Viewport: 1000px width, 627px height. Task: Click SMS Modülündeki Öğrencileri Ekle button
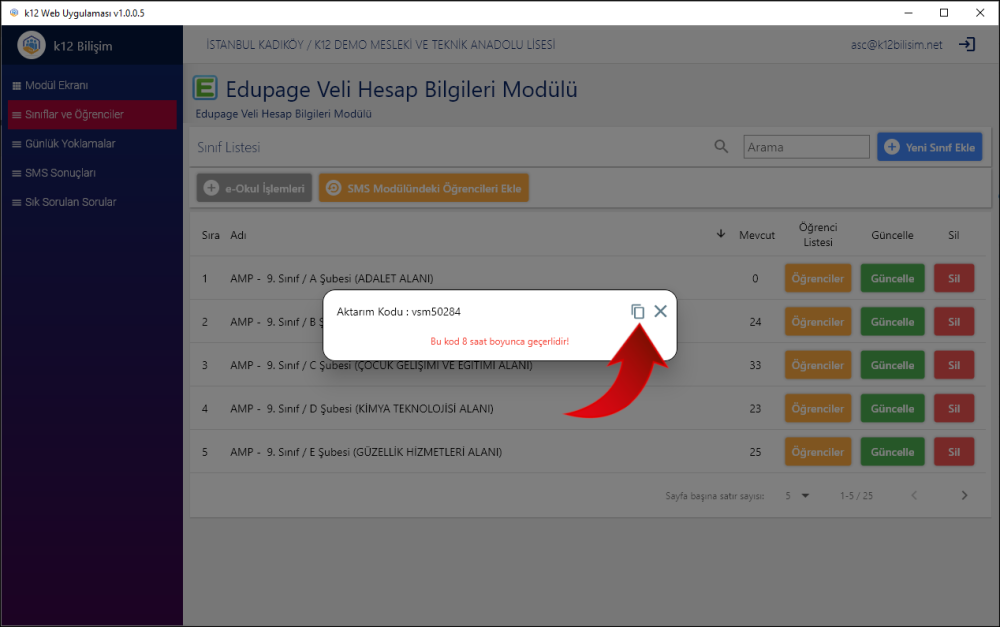(x=423, y=188)
